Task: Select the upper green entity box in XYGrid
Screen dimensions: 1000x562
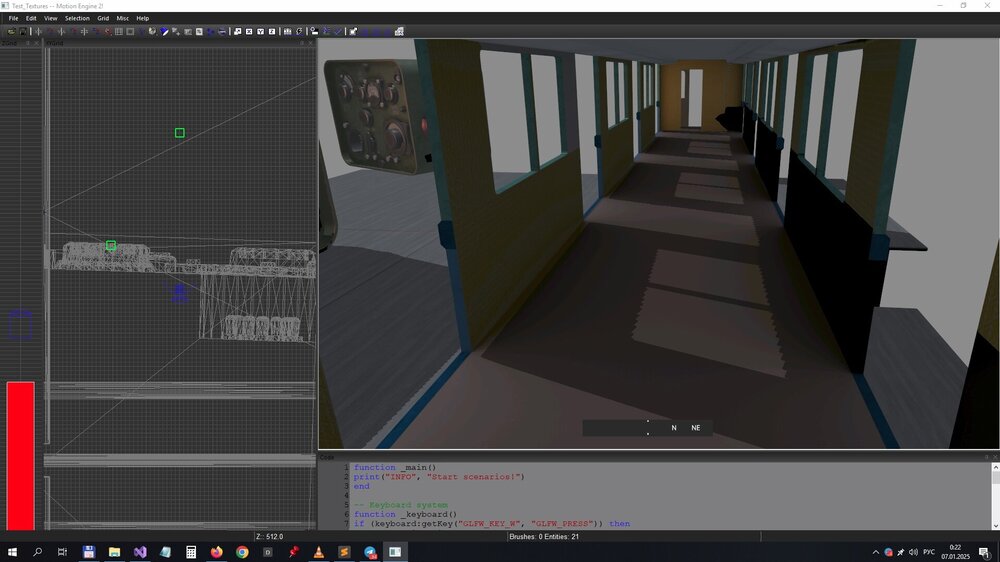Action: pyautogui.click(x=180, y=133)
